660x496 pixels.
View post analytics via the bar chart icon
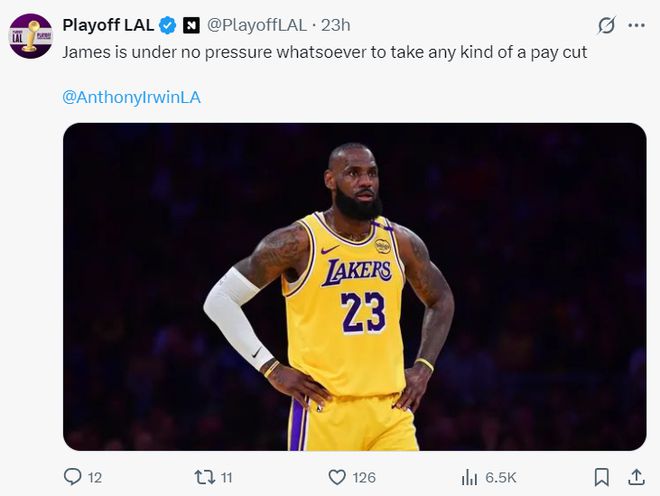(x=468, y=477)
